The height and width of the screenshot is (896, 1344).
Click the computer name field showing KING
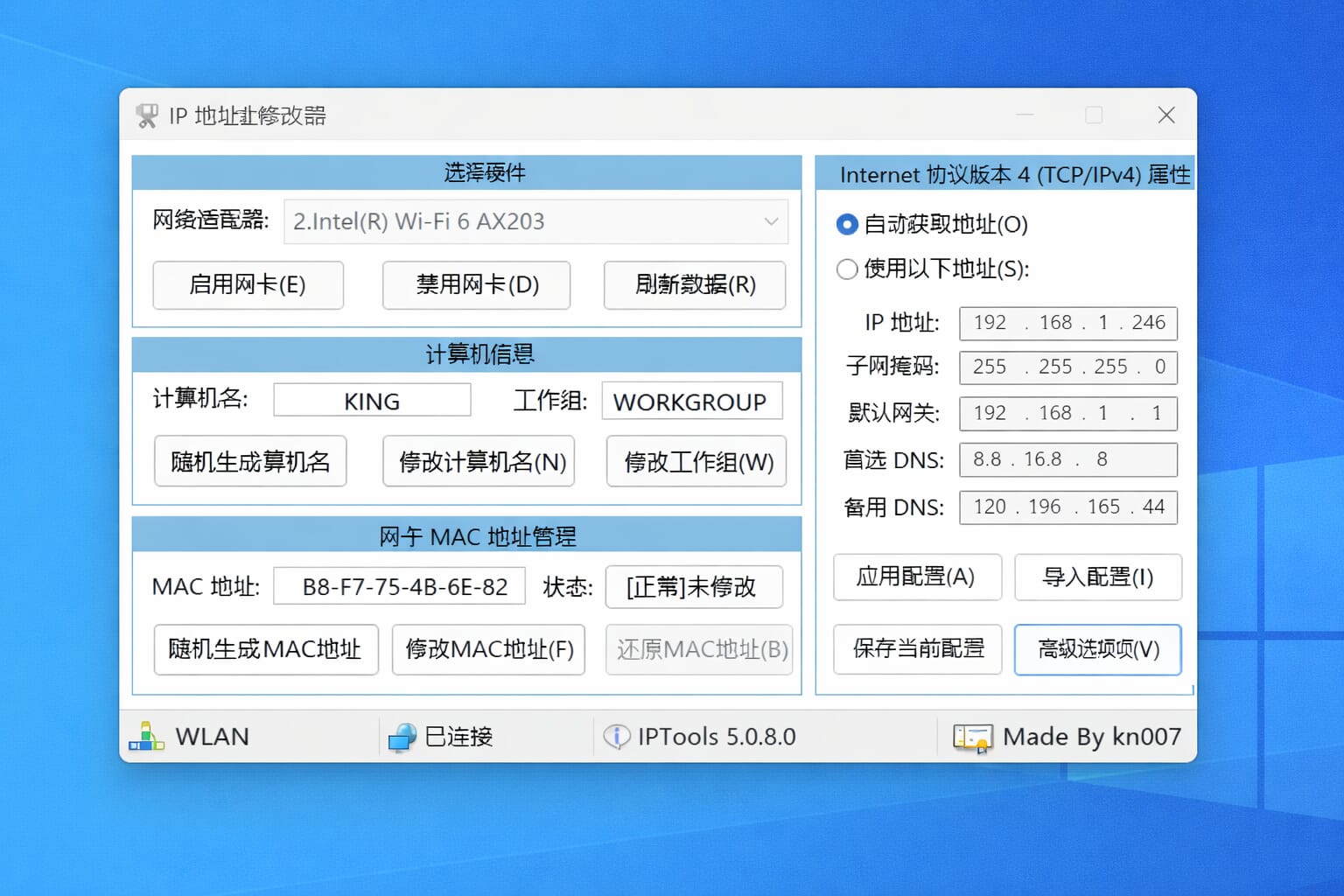tap(372, 401)
